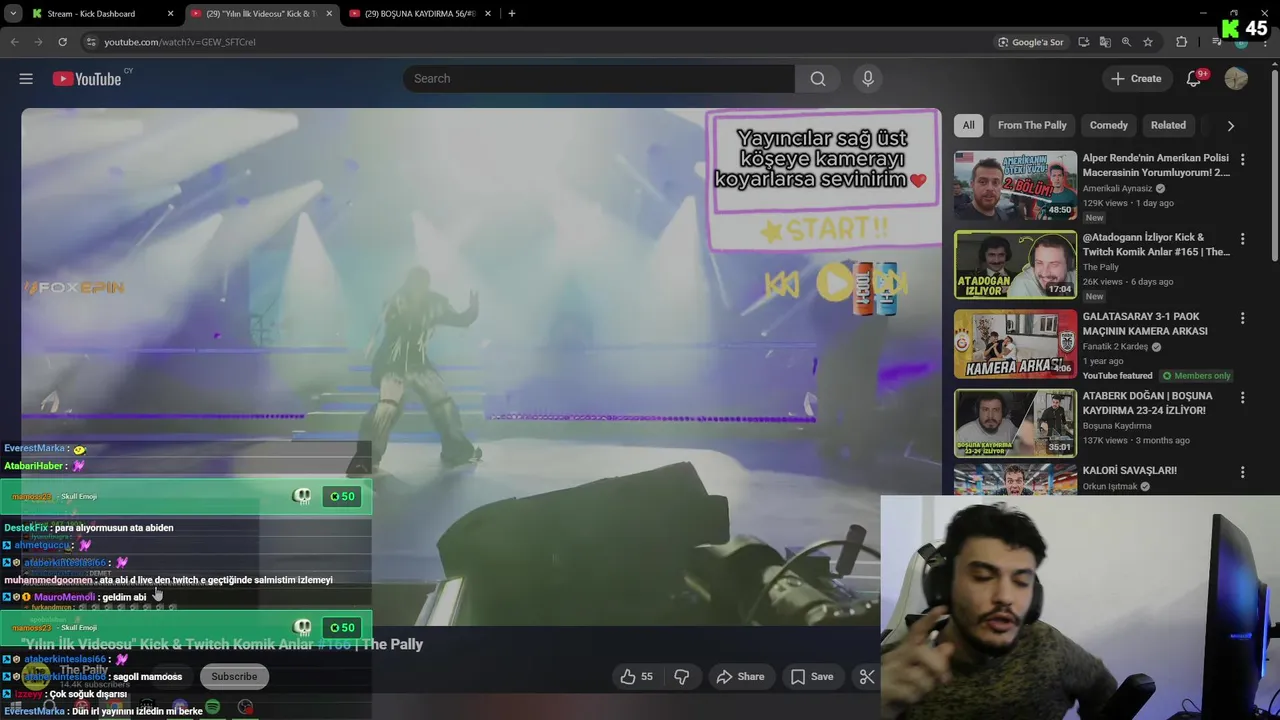
Task: Open Ataberk Doğan Boşuna Kaydırma thumbnail
Action: [1015, 423]
